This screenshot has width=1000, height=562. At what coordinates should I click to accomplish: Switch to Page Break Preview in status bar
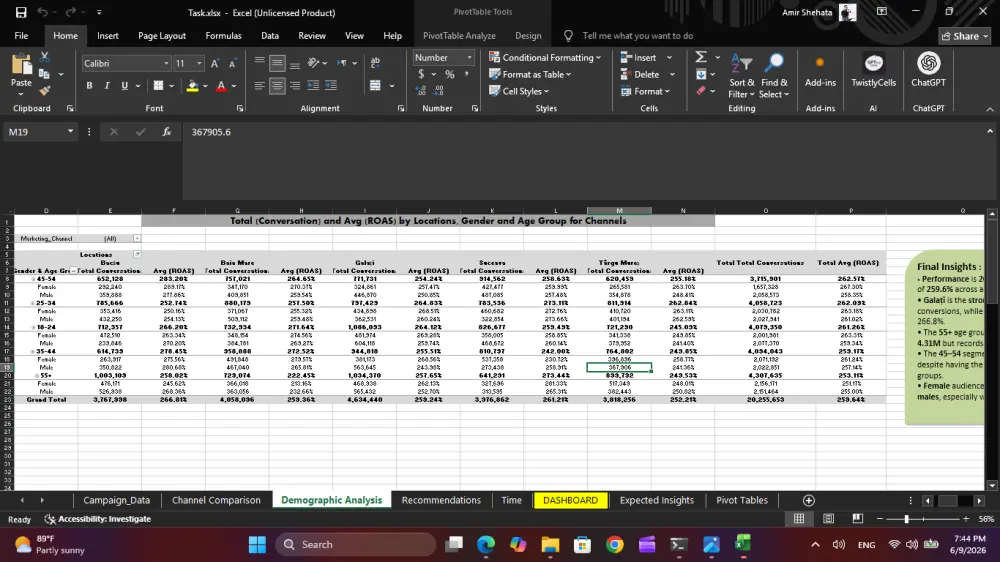pos(857,519)
